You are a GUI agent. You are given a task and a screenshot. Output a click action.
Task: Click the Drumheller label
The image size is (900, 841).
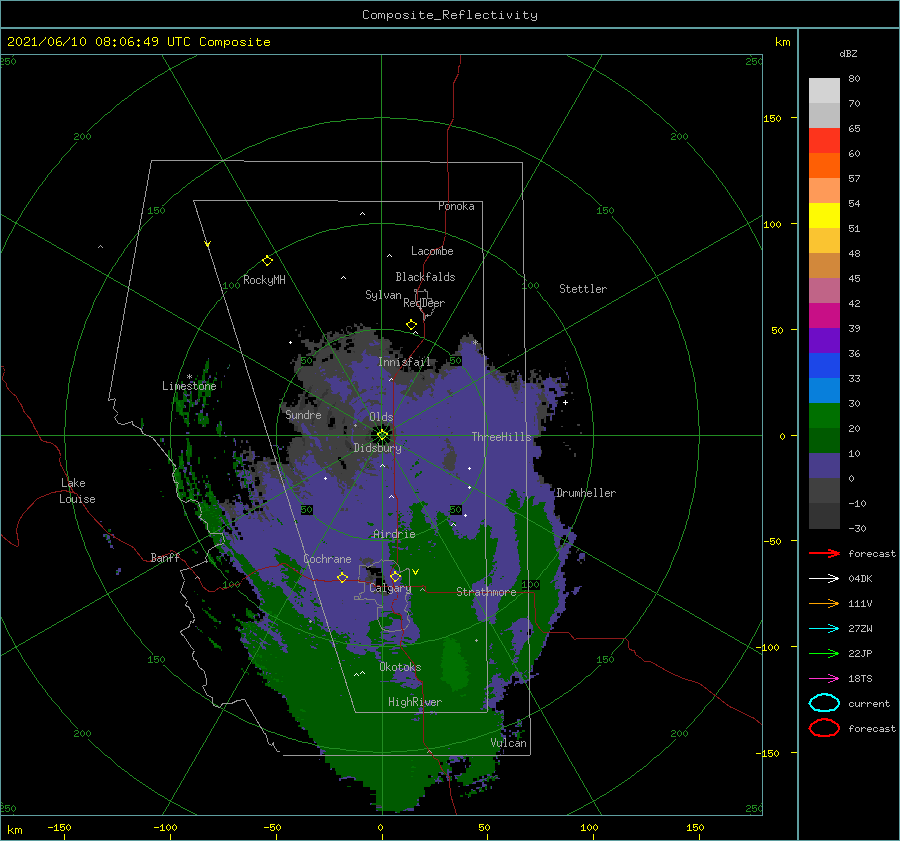click(586, 493)
